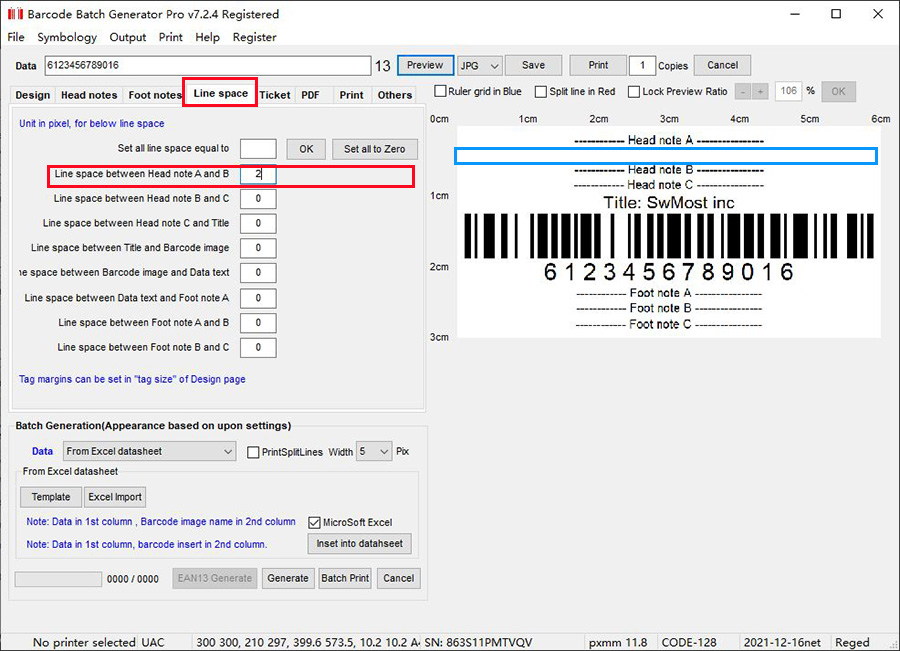Screen dimensions: 900x651
Task: Click the Excel Import button
Action: pyautogui.click(x=115, y=497)
